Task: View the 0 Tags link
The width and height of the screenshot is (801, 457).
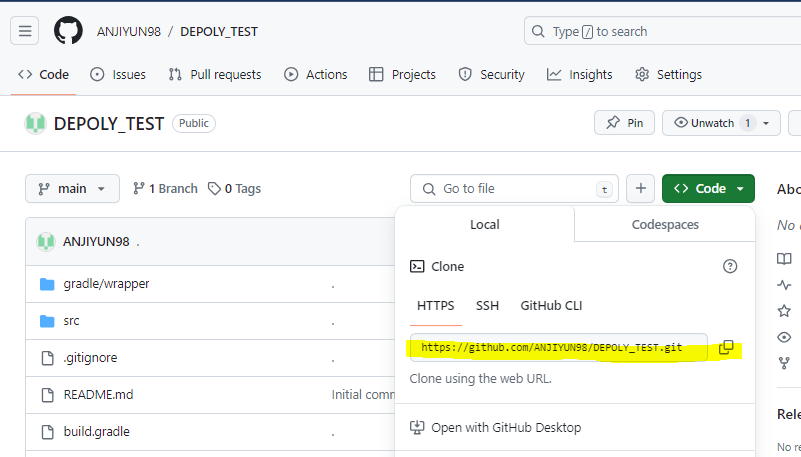Action: point(234,188)
